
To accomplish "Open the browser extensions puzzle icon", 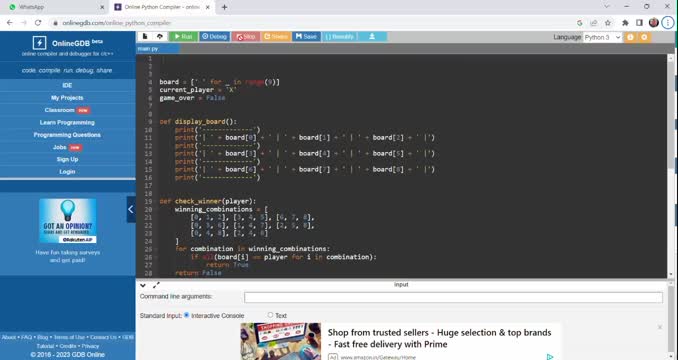I will point(625,23).
